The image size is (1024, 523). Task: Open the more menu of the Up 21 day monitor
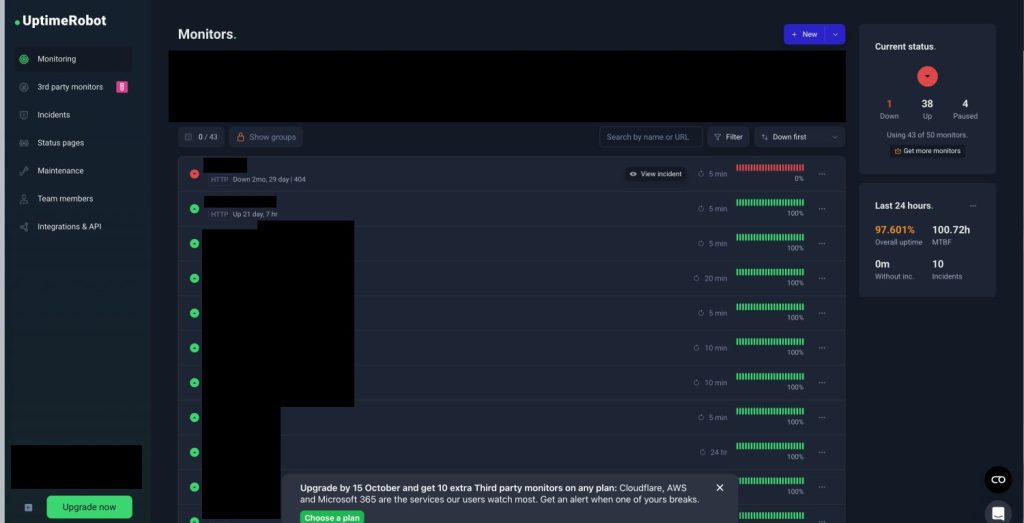pos(822,208)
